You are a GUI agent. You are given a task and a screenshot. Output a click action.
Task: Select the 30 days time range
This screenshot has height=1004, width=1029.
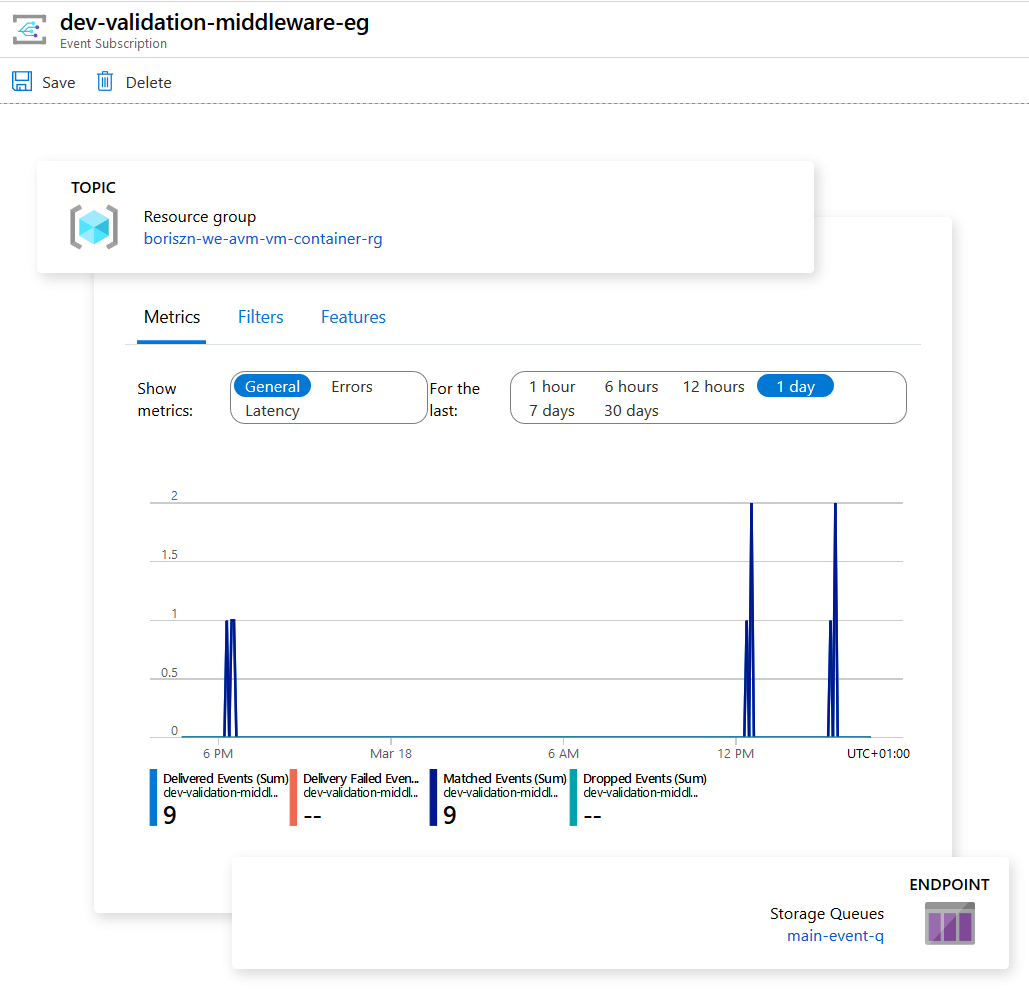click(630, 410)
